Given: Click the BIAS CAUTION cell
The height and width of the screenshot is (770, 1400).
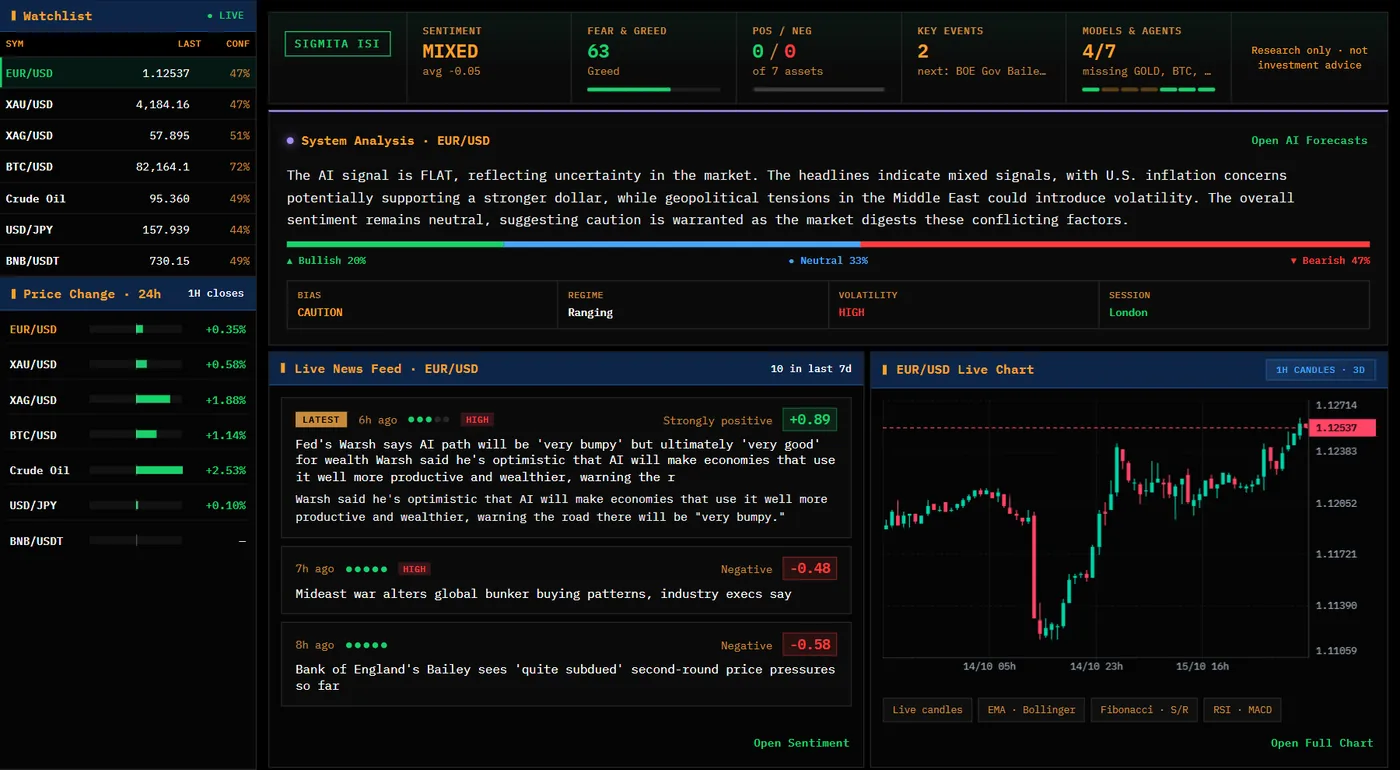Looking at the screenshot, I should click(x=422, y=305).
